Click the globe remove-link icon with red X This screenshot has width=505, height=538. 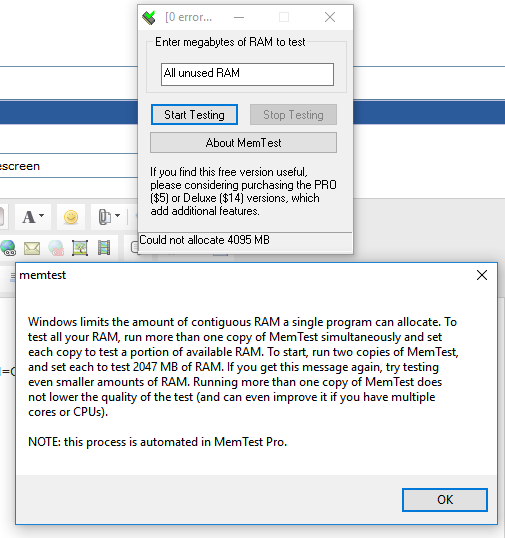point(56,248)
